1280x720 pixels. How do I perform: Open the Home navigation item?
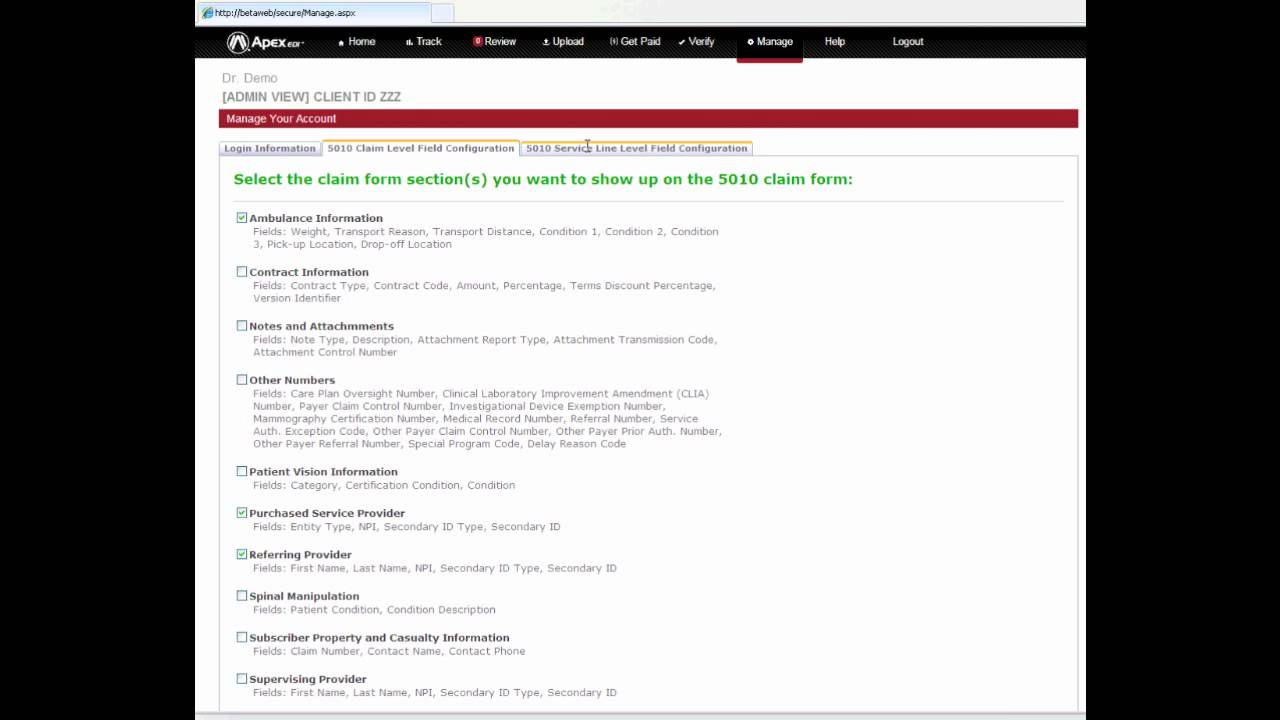click(x=357, y=42)
